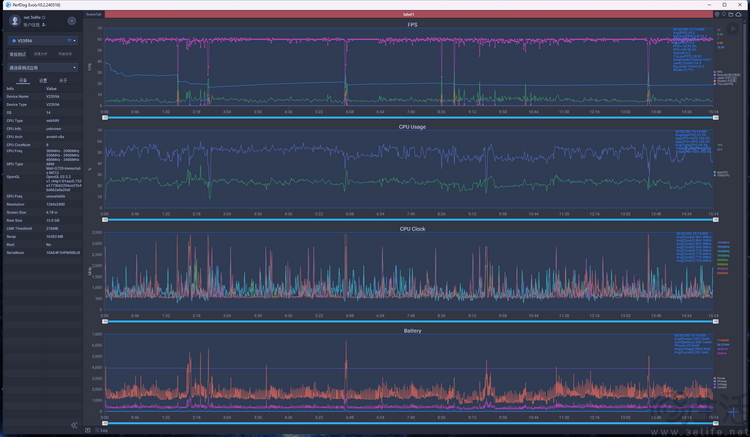
Task: Click the Resolution row value
Action: (55, 204)
